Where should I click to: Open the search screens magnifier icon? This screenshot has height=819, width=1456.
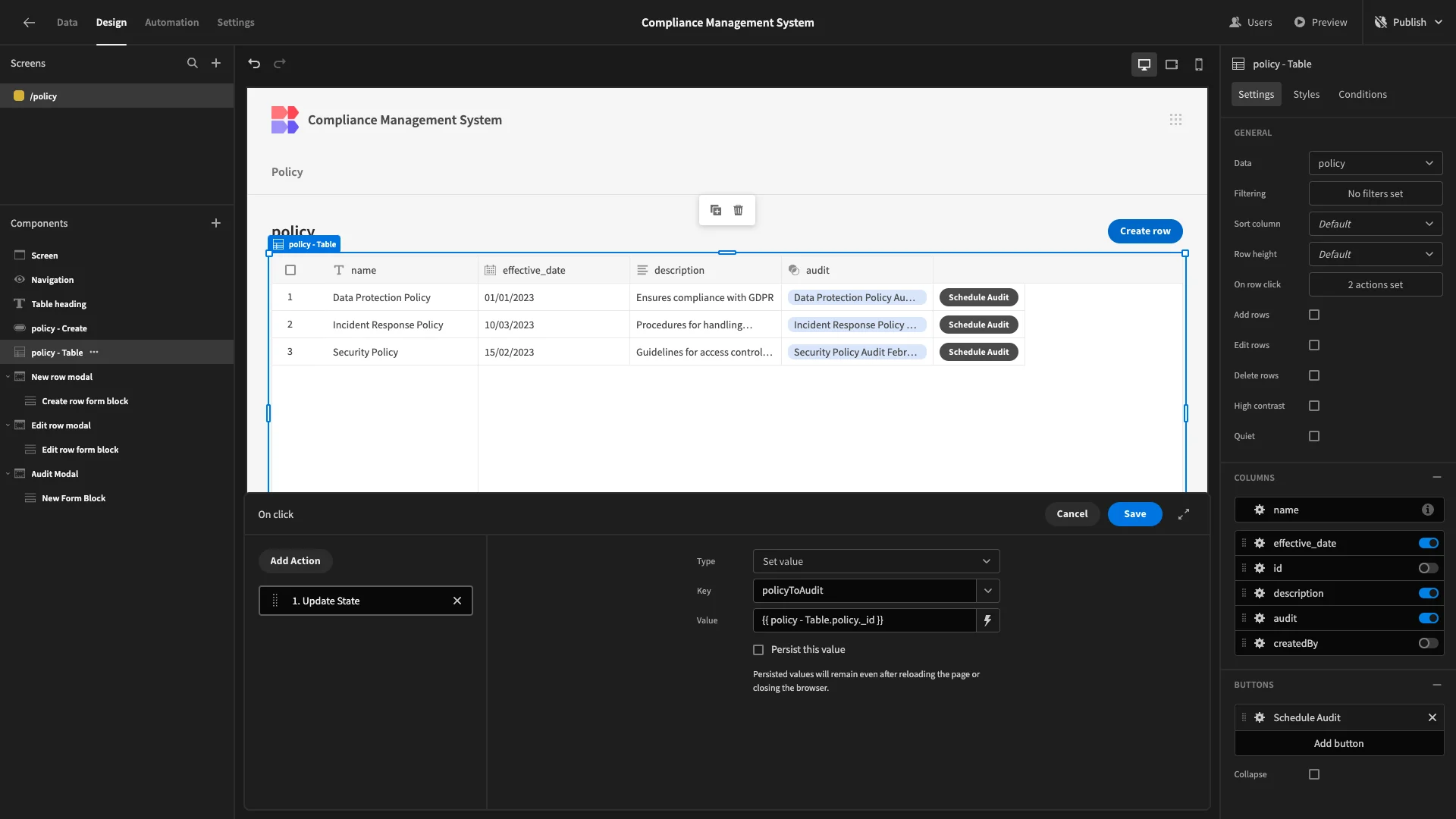click(x=193, y=64)
